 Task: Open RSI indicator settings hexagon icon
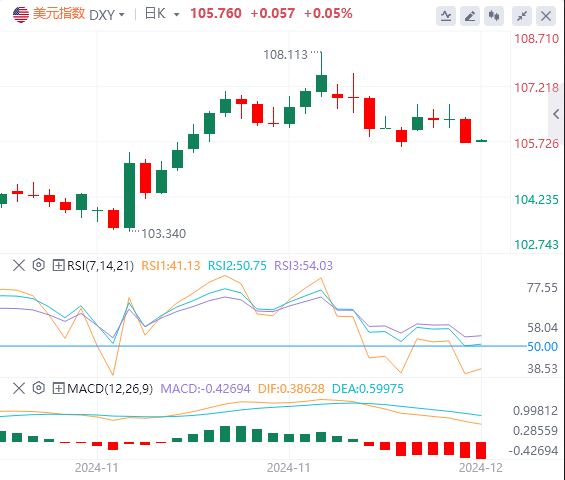click(x=39, y=265)
